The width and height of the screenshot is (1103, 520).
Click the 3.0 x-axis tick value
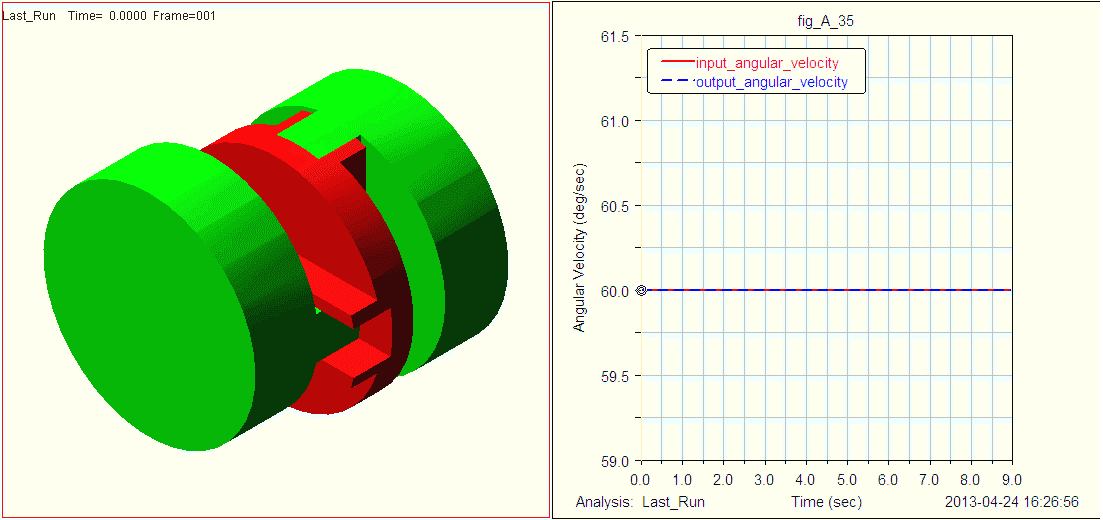765,479
